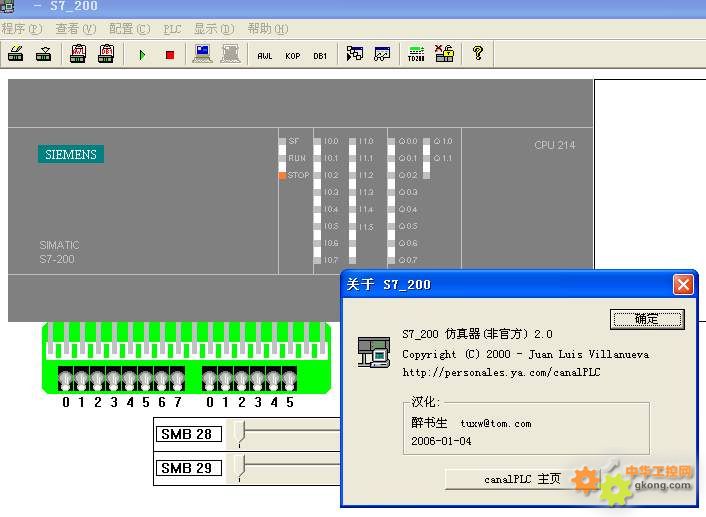Start the PLC with the green Run arrow

142,55
